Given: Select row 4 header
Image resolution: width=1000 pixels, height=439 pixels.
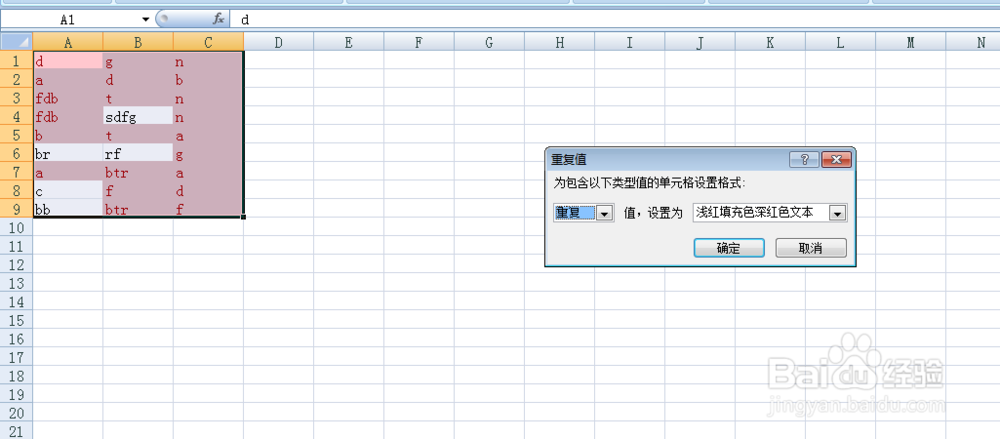Looking at the screenshot, I should coord(17,116).
